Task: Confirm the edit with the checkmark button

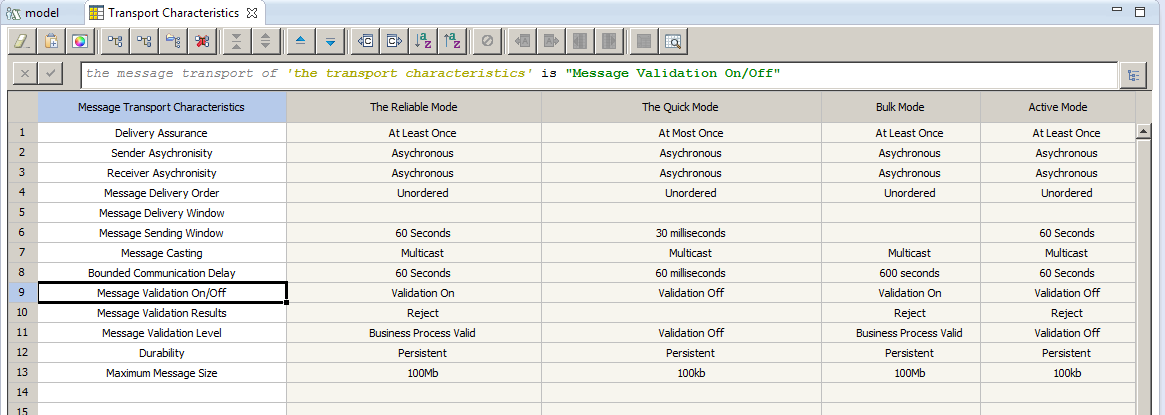Action: coord(51,73)
